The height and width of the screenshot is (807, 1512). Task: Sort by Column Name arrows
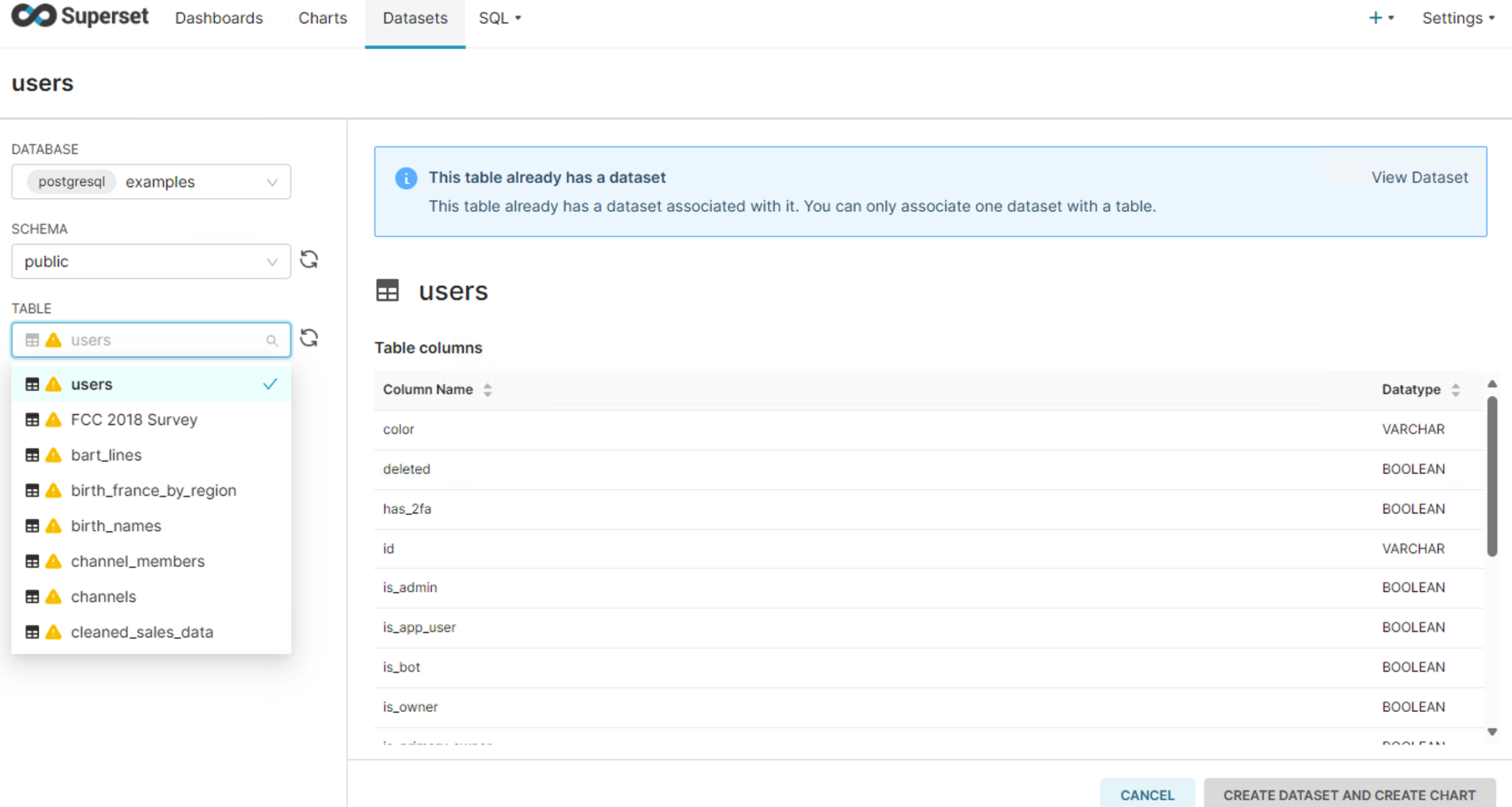[x=487, y=390]
